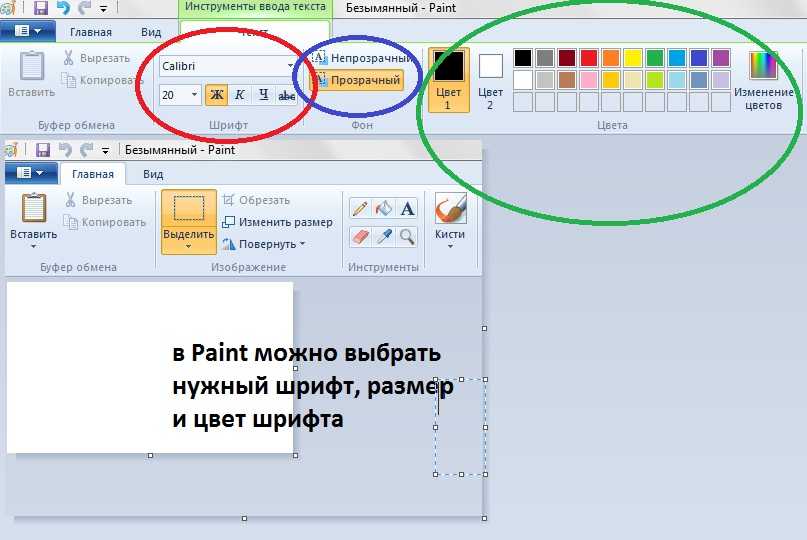Toggle Underline (Ч) font formatting
Image resolution: width=807 pixels, height=540 pixels.
[x=264, y=95]
